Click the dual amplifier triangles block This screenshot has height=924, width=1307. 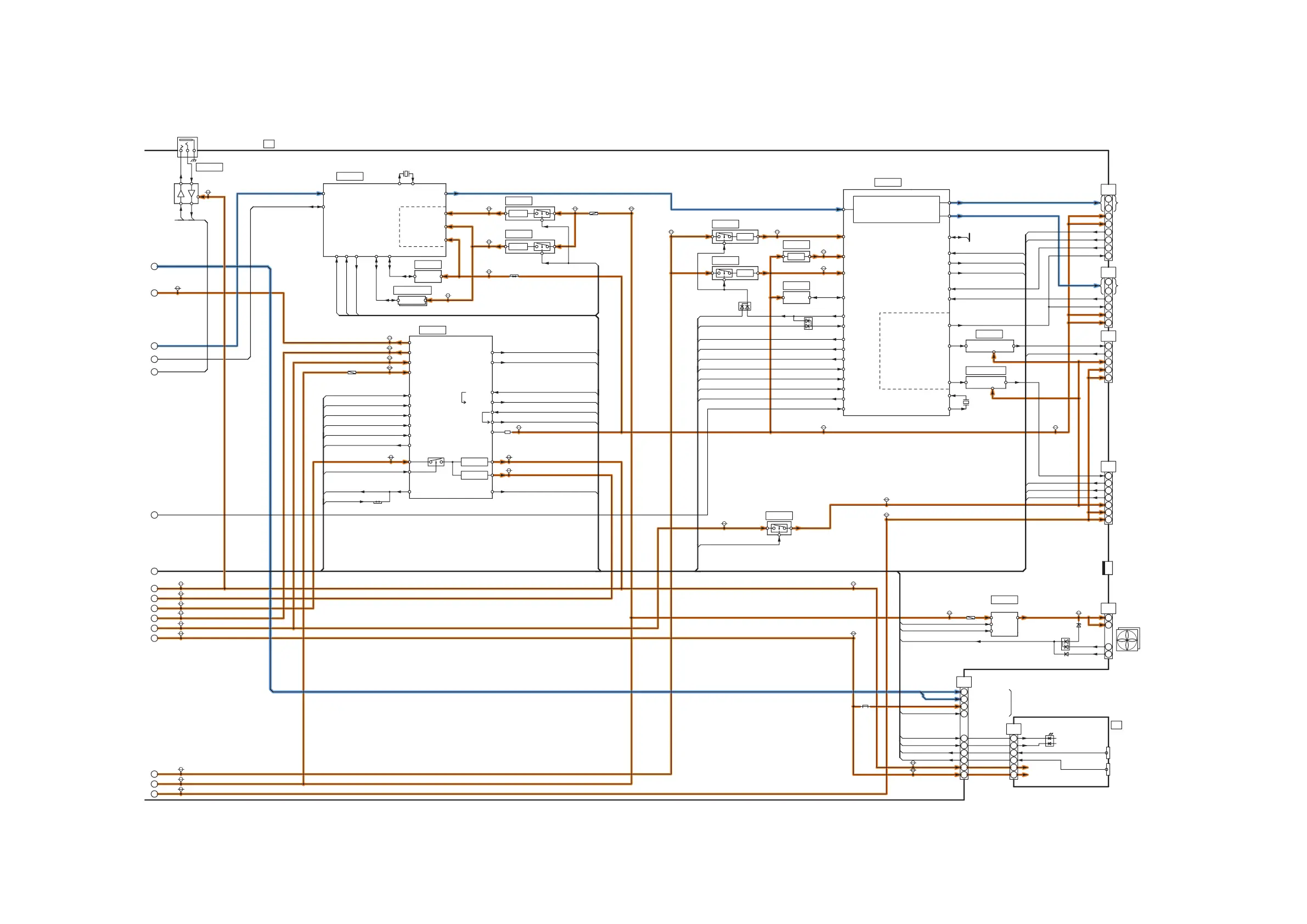186,194
